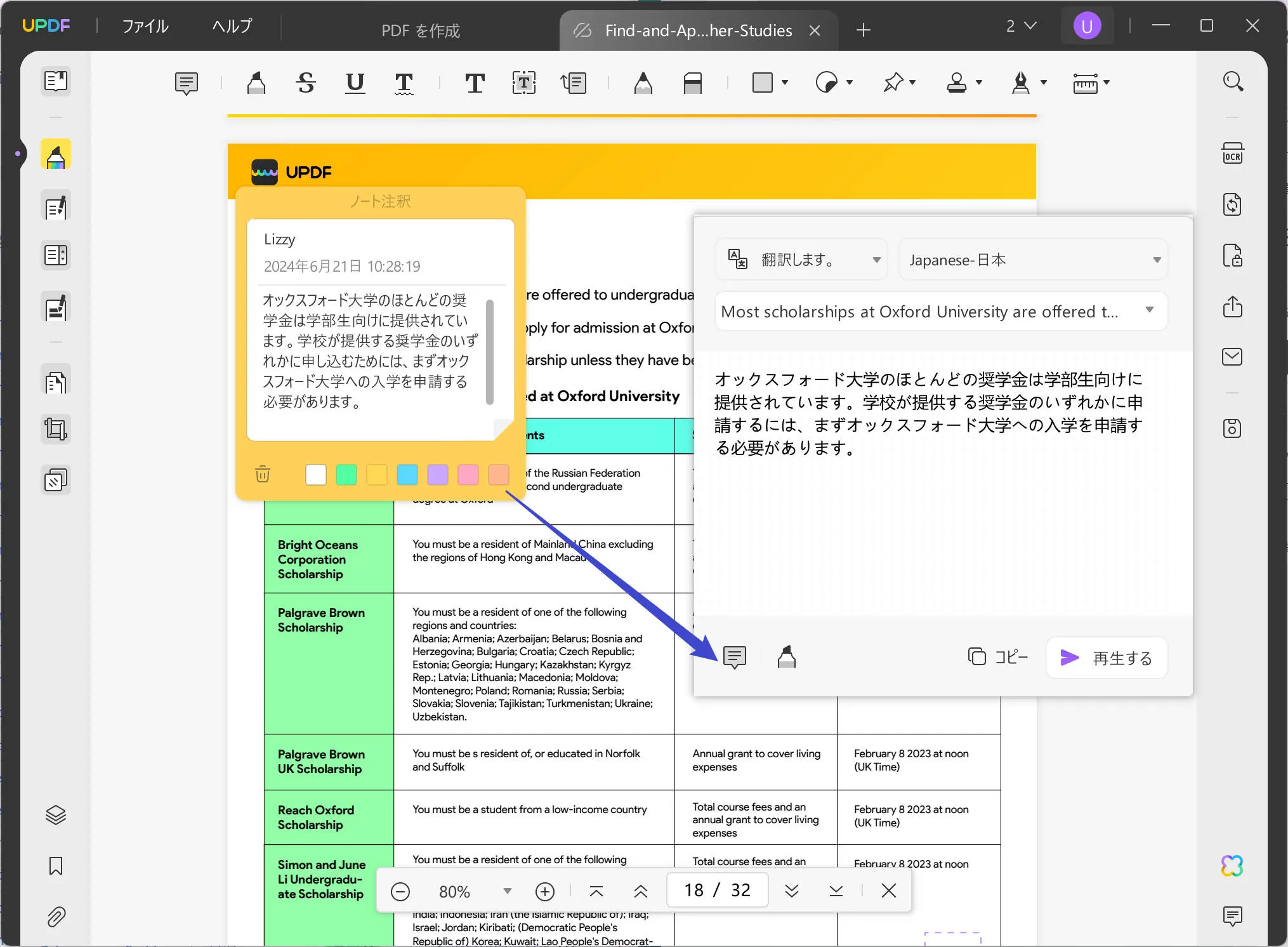This screenshot has width=1288, height=947.
Task: Select the highlighter tool in toolbar
Action: (x=256, y=83)
